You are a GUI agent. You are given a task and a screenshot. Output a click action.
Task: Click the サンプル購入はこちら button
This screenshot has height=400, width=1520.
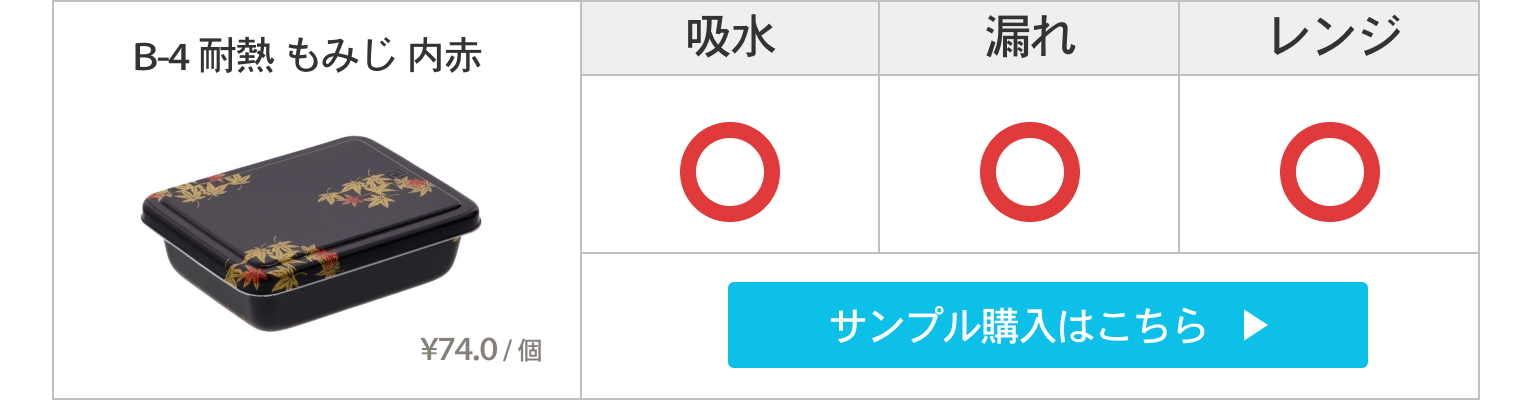pos(1047,325)
